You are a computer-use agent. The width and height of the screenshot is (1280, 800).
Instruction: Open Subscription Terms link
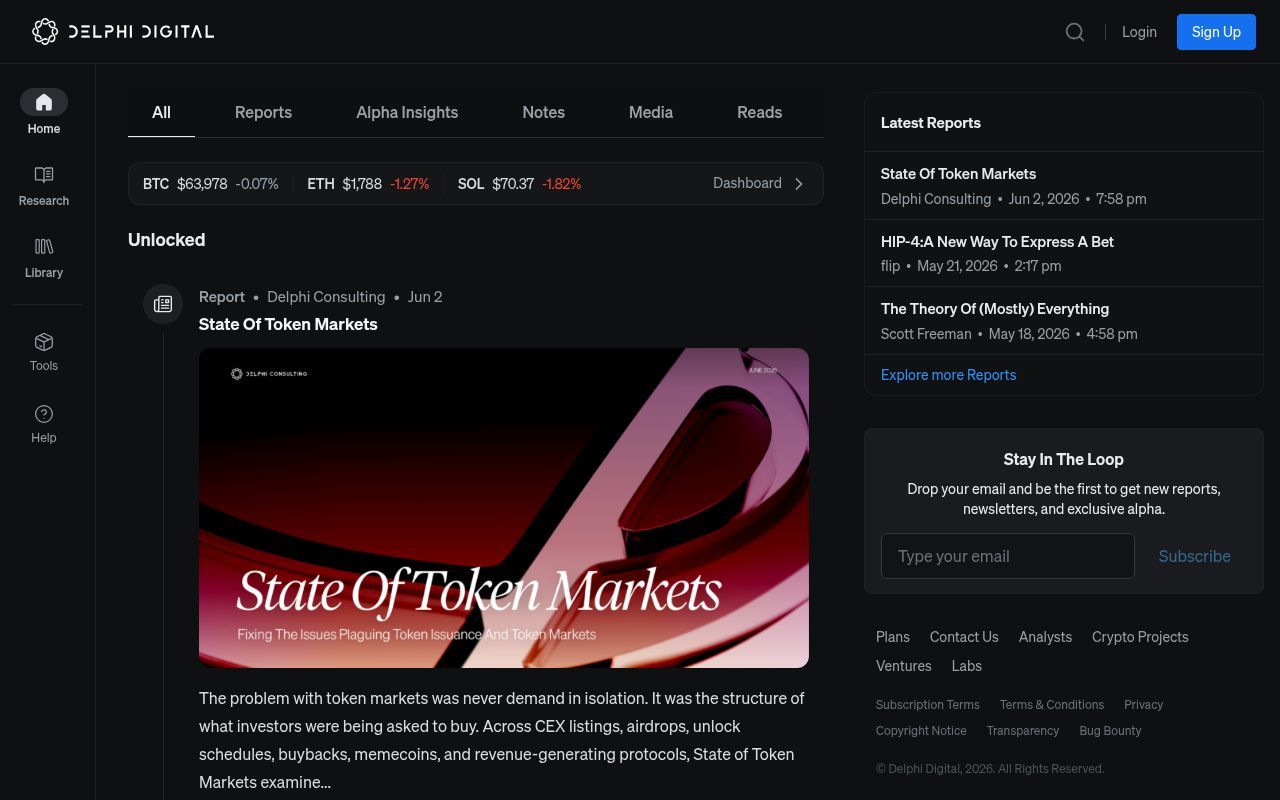coord(927,705)
